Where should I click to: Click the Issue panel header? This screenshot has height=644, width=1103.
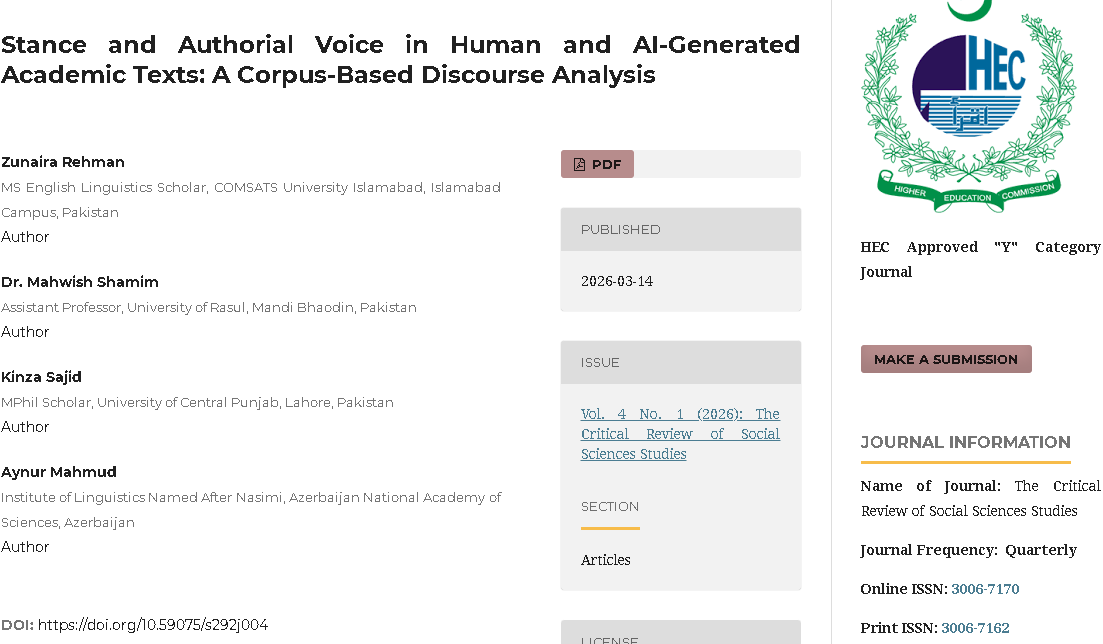[680, 363]
